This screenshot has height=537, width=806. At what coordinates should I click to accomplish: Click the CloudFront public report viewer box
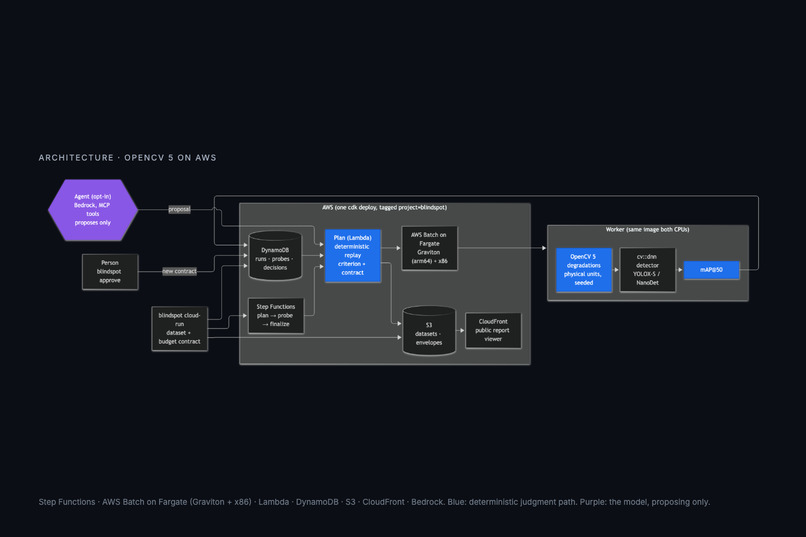coord(493,330)
